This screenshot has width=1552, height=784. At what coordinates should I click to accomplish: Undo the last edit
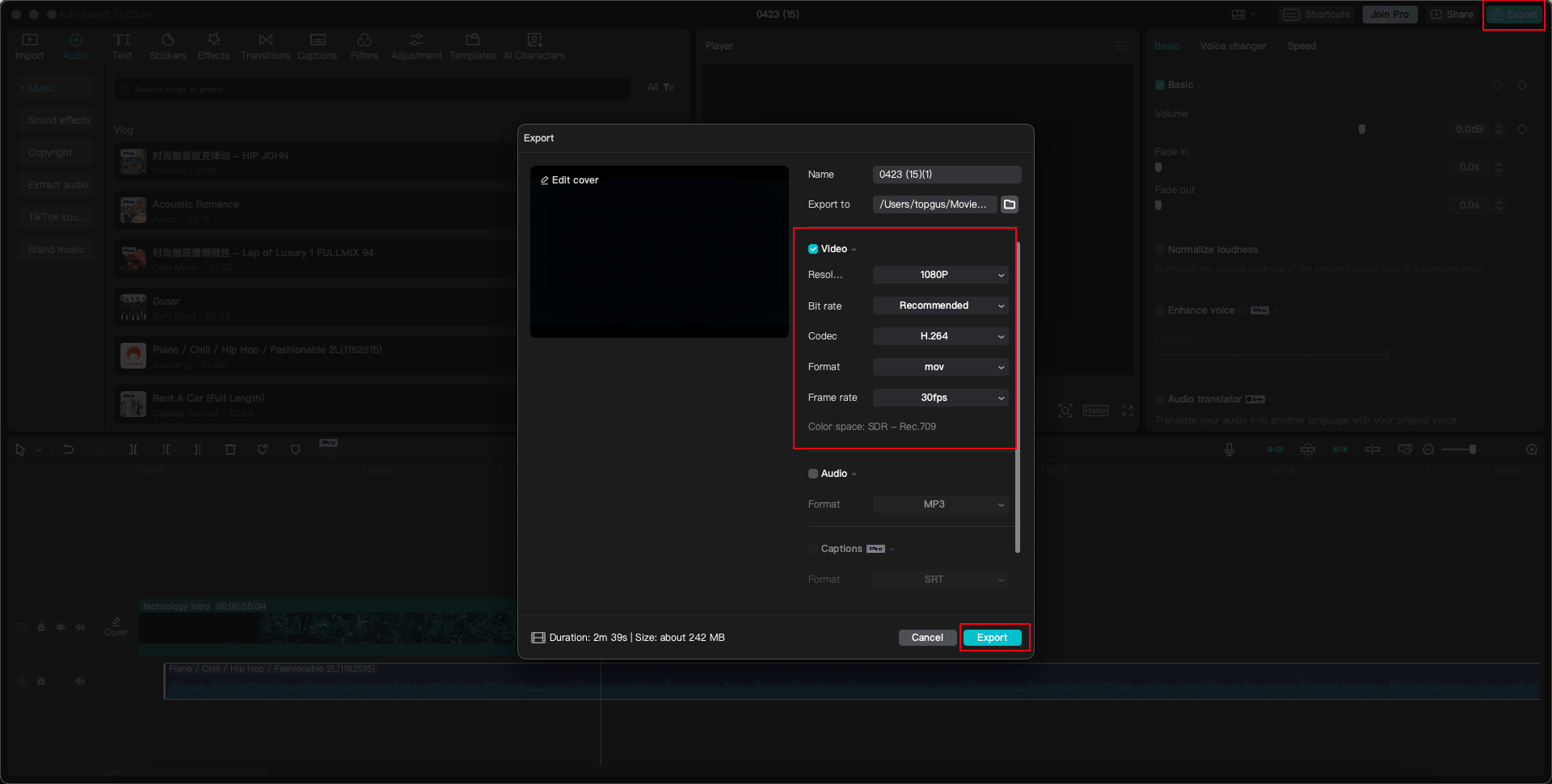coord(69,449)
